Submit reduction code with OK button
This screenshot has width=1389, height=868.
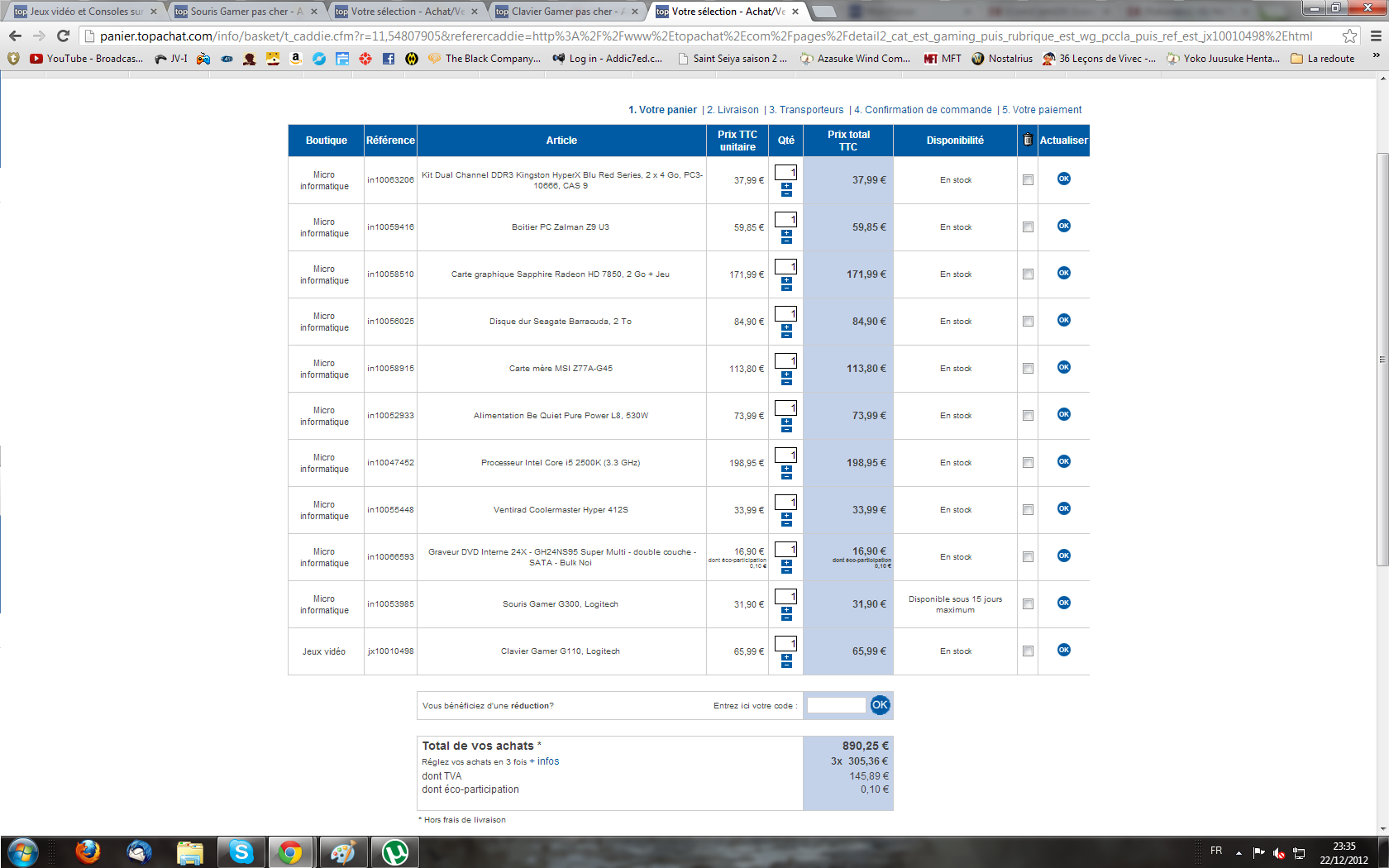click(880, 705)
